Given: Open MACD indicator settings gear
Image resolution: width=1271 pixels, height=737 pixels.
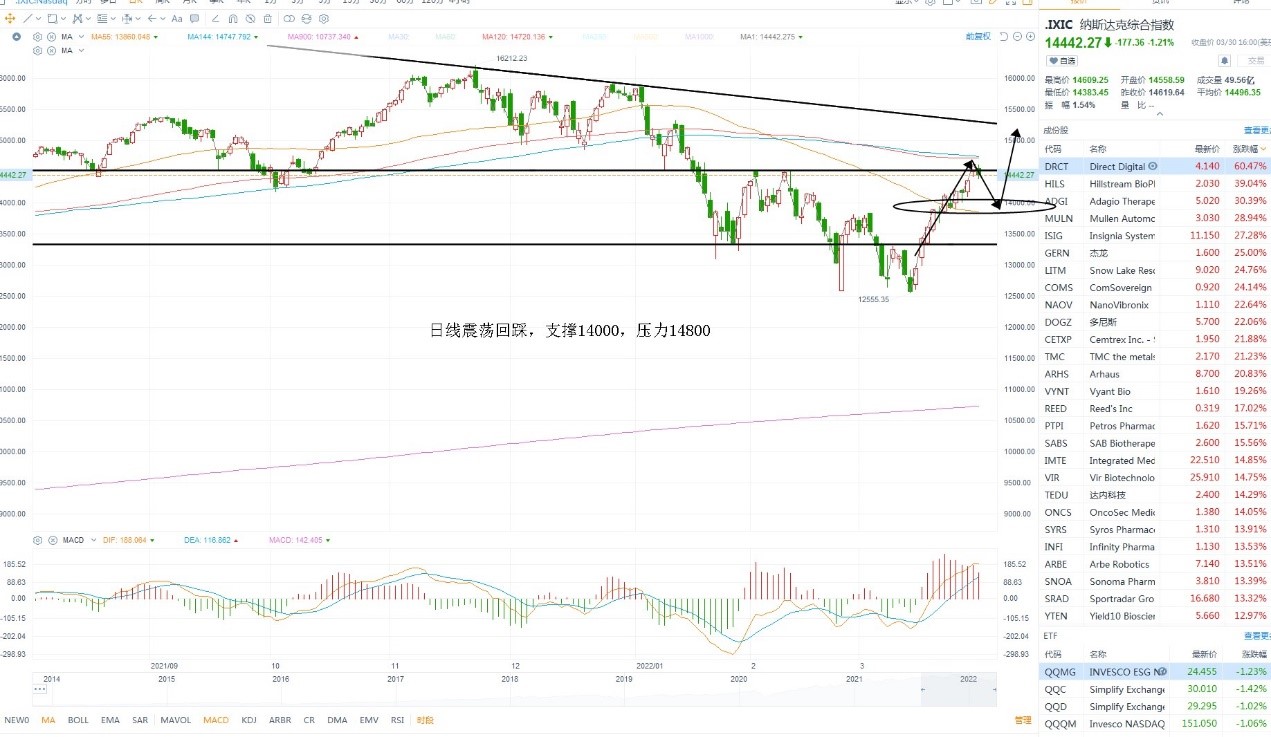Looking at the screenshot, I should [37, 540].
